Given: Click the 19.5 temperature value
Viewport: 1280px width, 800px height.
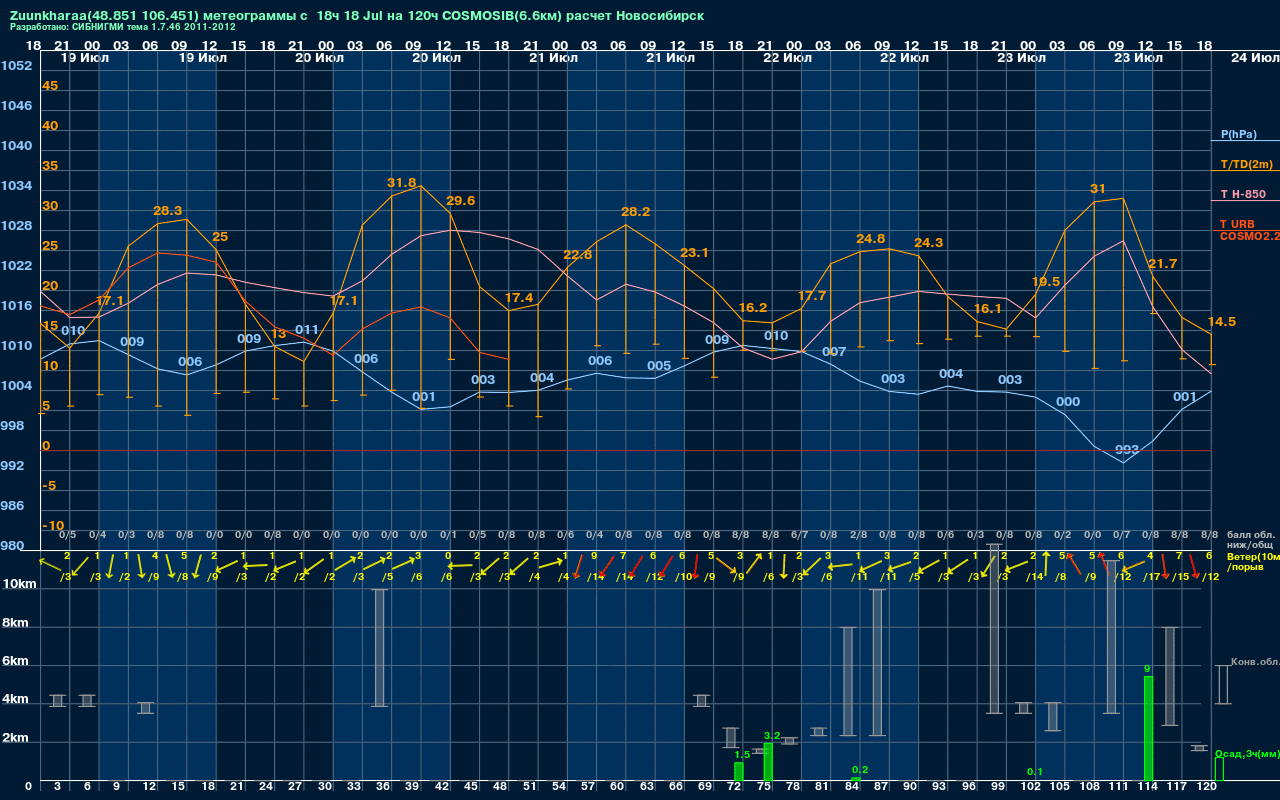Looking at the screenshot, I should (x=1046, y=282).
